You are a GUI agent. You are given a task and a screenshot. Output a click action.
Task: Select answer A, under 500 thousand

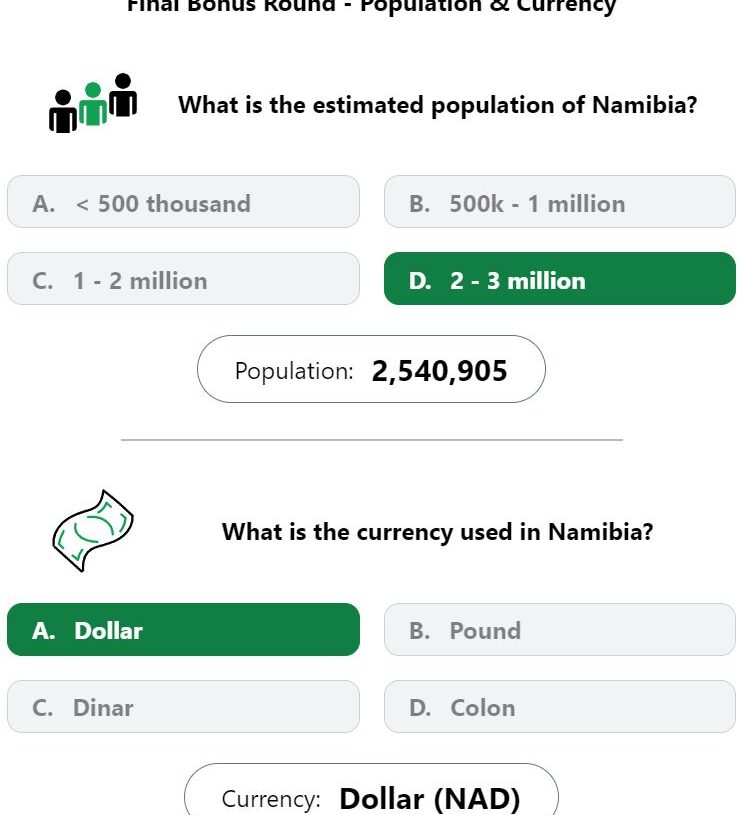click(183, 203)
